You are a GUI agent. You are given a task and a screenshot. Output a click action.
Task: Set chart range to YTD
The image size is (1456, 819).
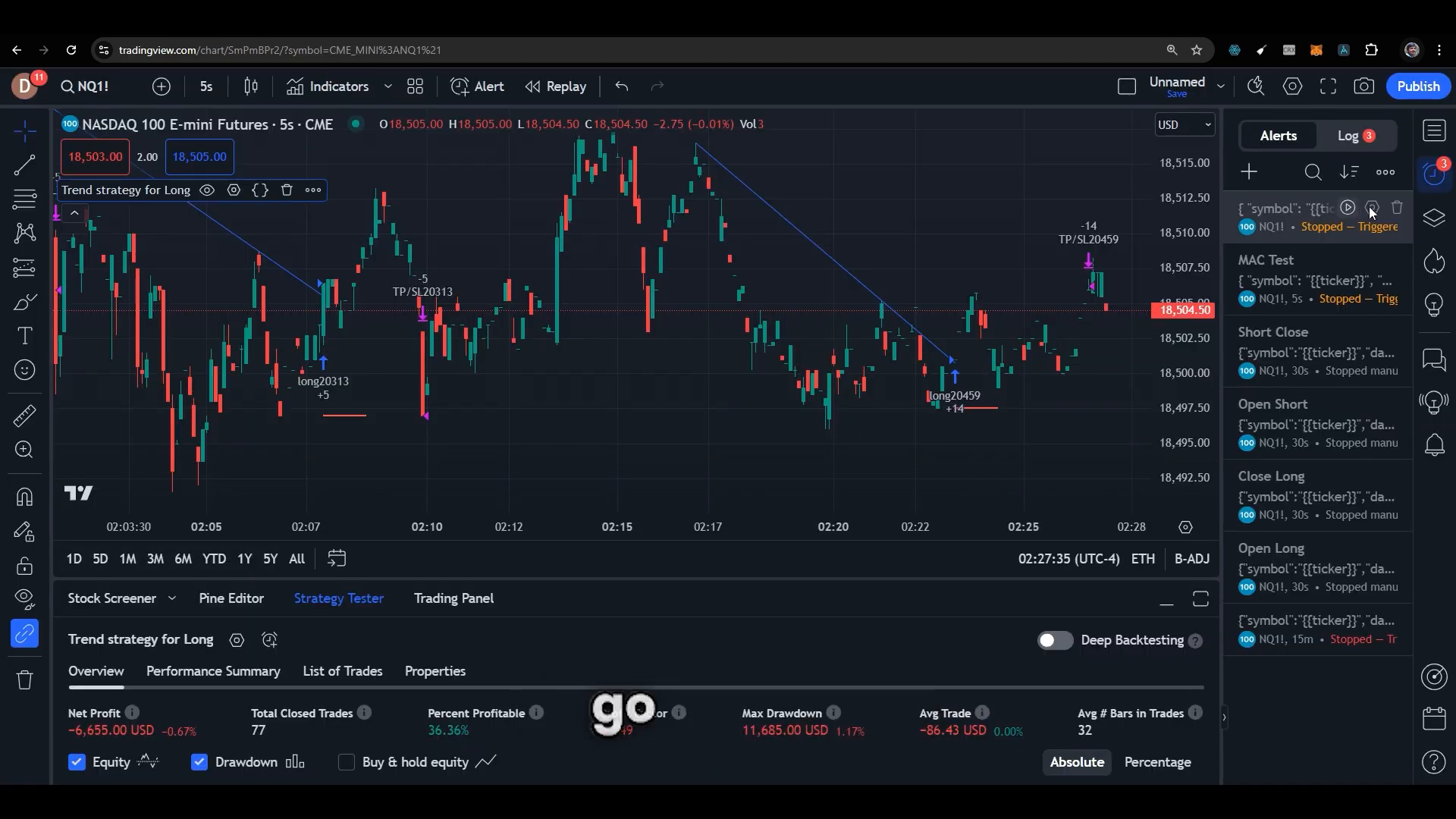[214, 559]
